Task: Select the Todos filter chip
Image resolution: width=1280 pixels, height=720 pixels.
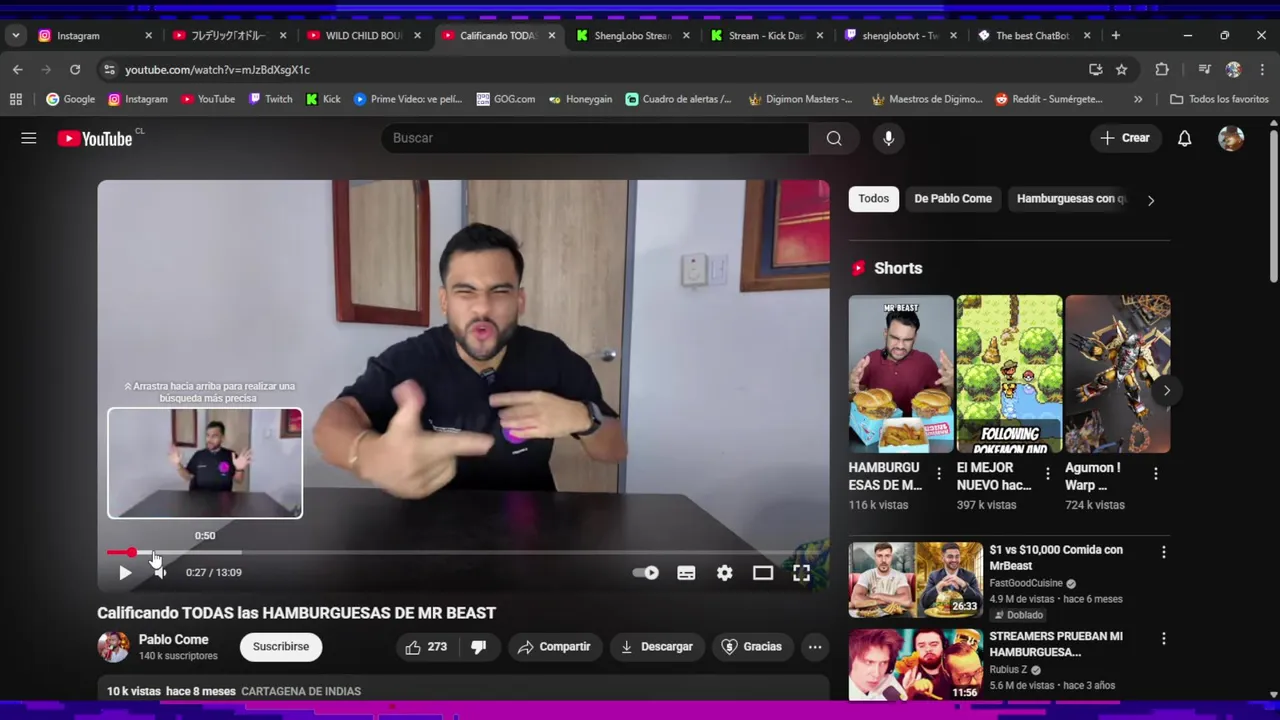Action: pos(873,199)
